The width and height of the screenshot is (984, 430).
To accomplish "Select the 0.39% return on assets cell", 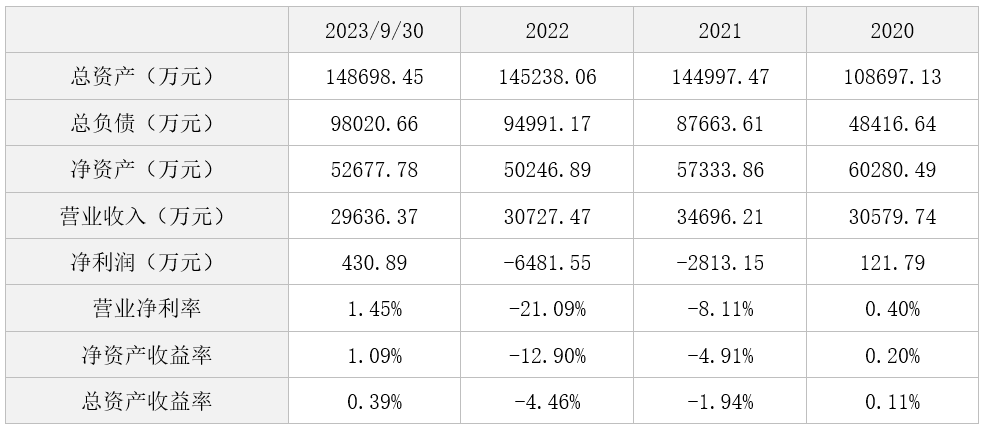I will [x=375, y=400].
